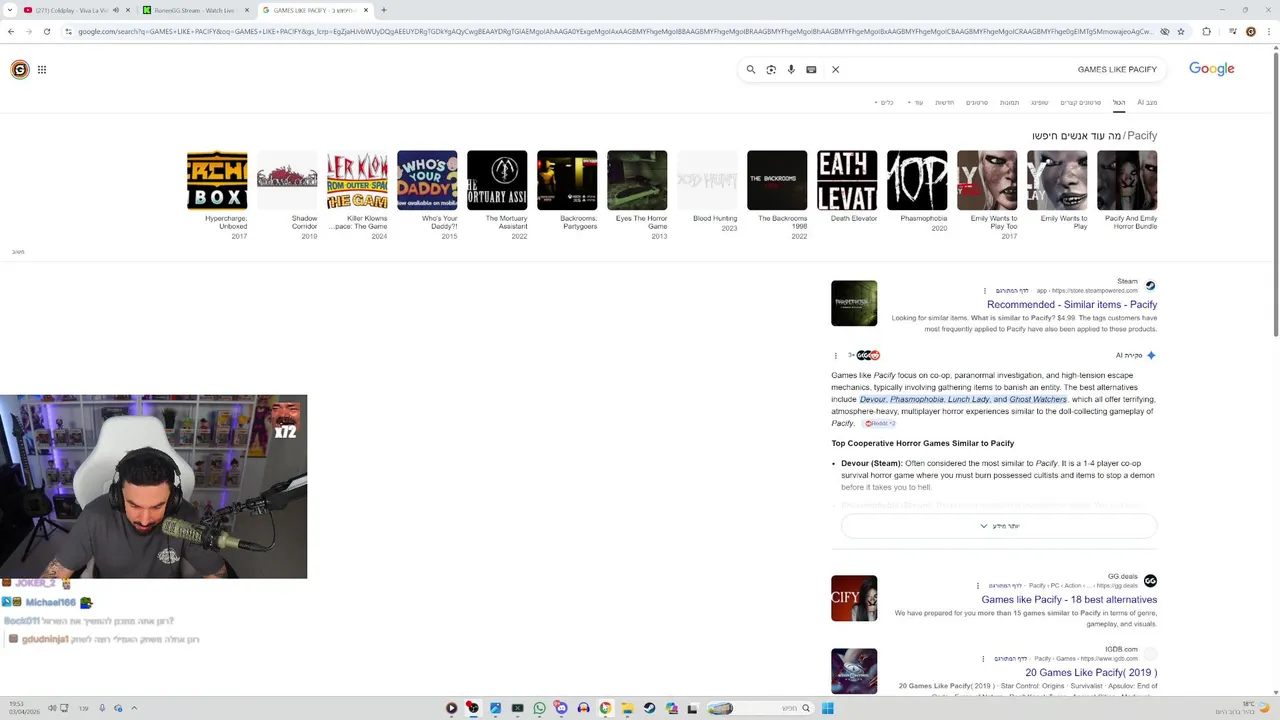This screenshot has width=1280, height=720.
Task: Open options menu for the Steam result
Action: coord(985,291)
